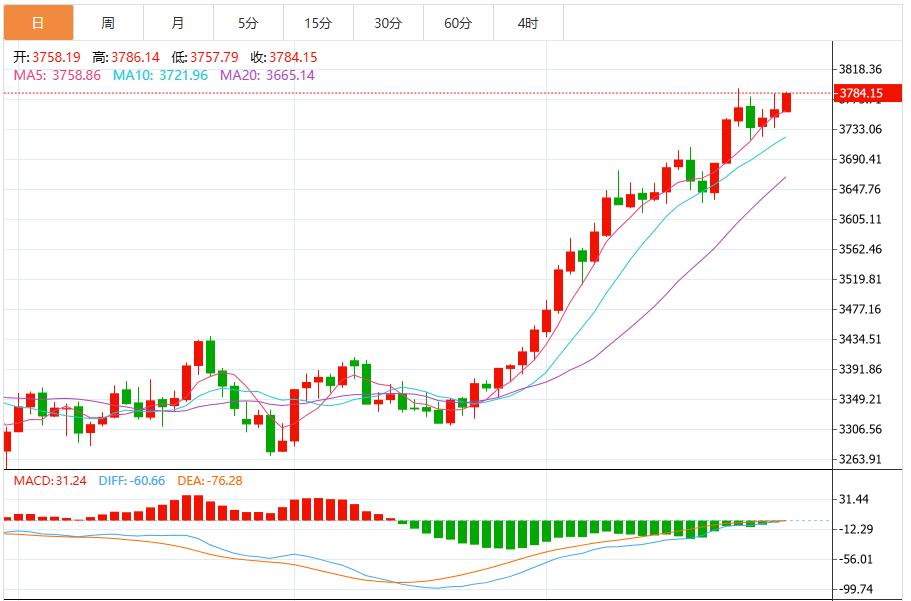Click the MA20: 3665.14 indicator label
Viewport: 911px width, 601px height.
[267, 75]
